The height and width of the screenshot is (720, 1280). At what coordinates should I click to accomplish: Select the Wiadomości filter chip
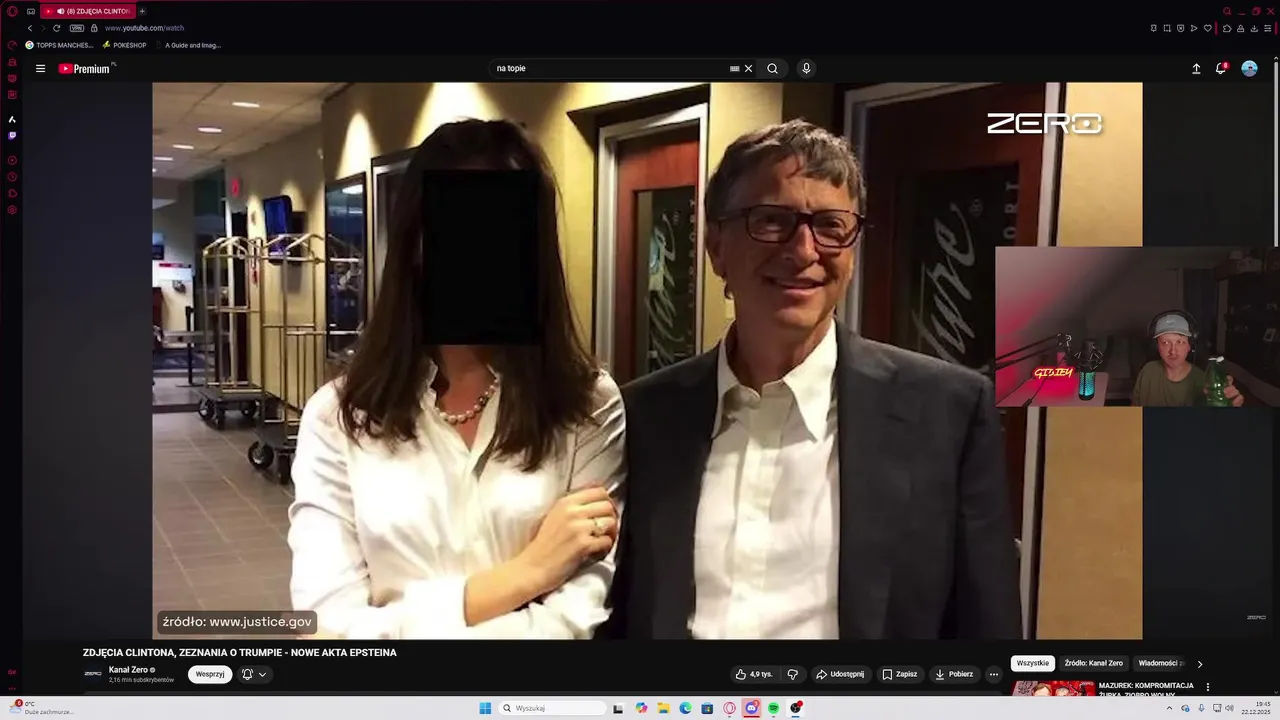[x=1161, y=663]
